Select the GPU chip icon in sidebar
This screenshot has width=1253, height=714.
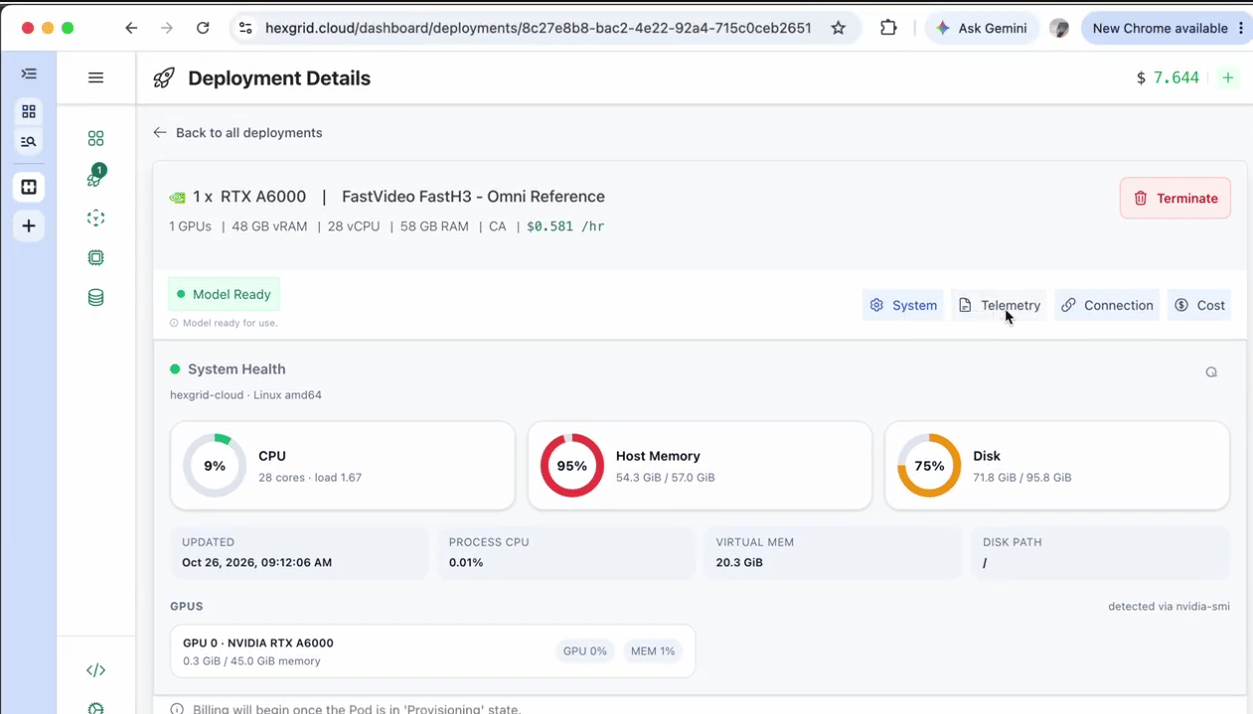click(x=96, y=257)
